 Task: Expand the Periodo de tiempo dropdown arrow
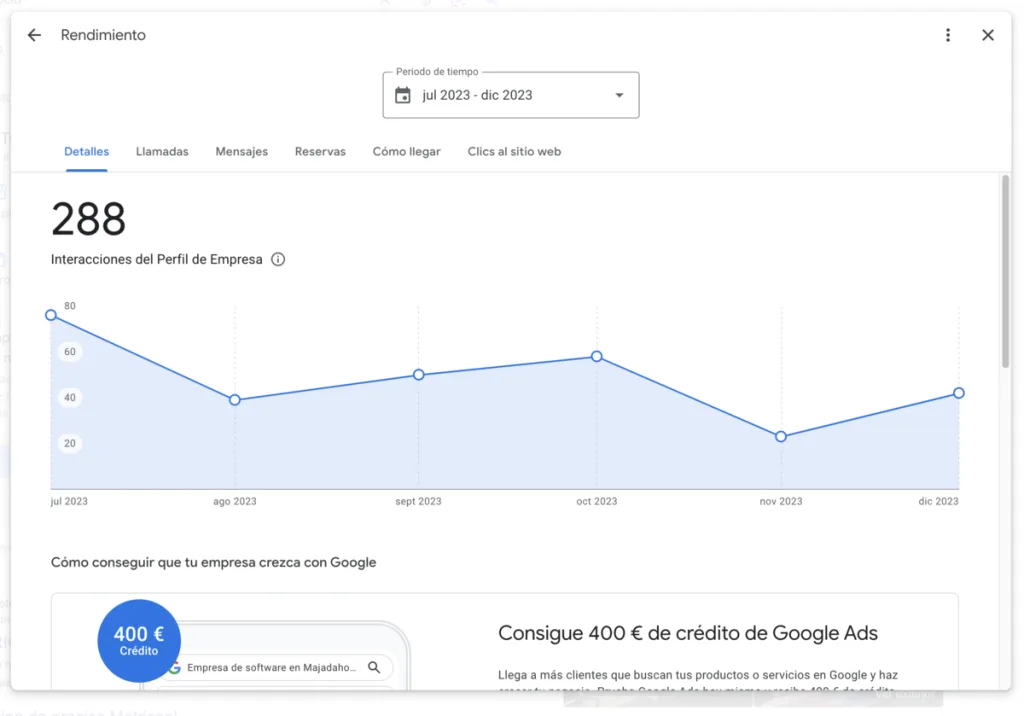point(619,95)
